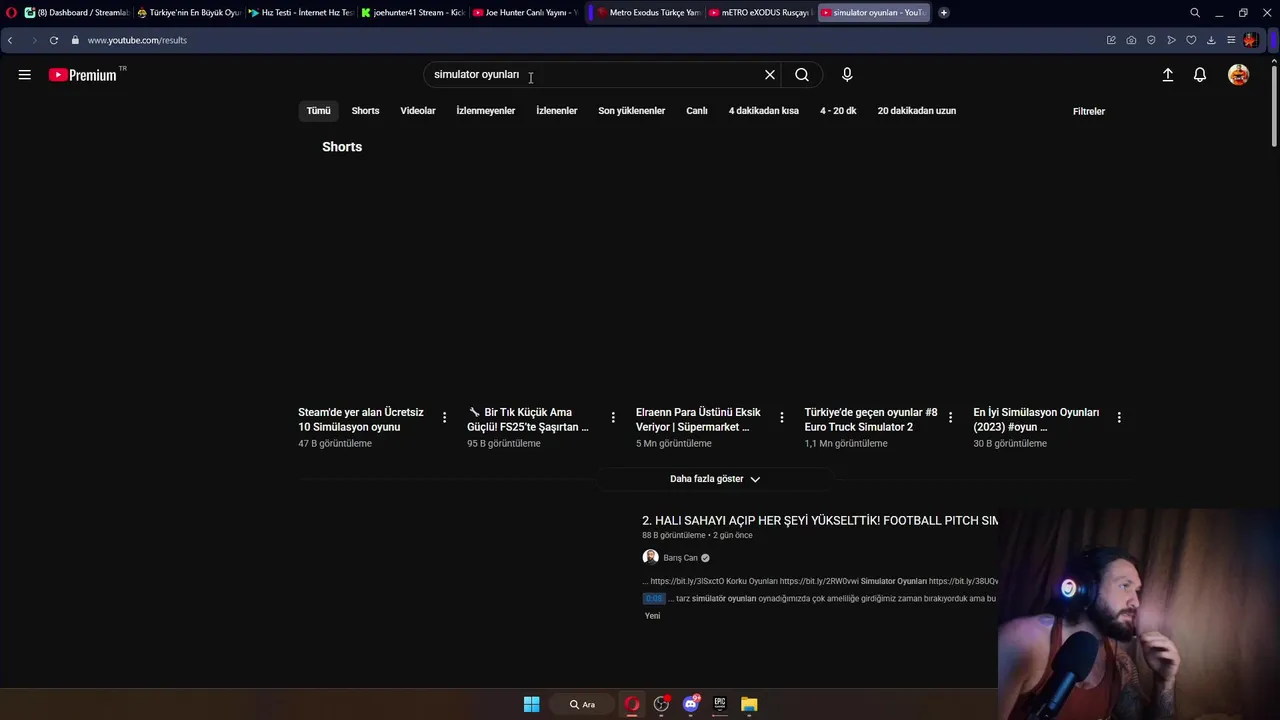Image resolution: width=1280 pixels, height=720 pixels.
Task: Open Opera from the taskbar
Action: point(632,704)
